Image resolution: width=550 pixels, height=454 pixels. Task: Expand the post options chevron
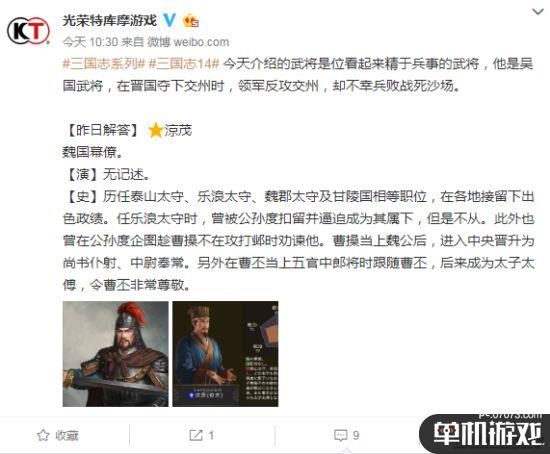[538, 12]
